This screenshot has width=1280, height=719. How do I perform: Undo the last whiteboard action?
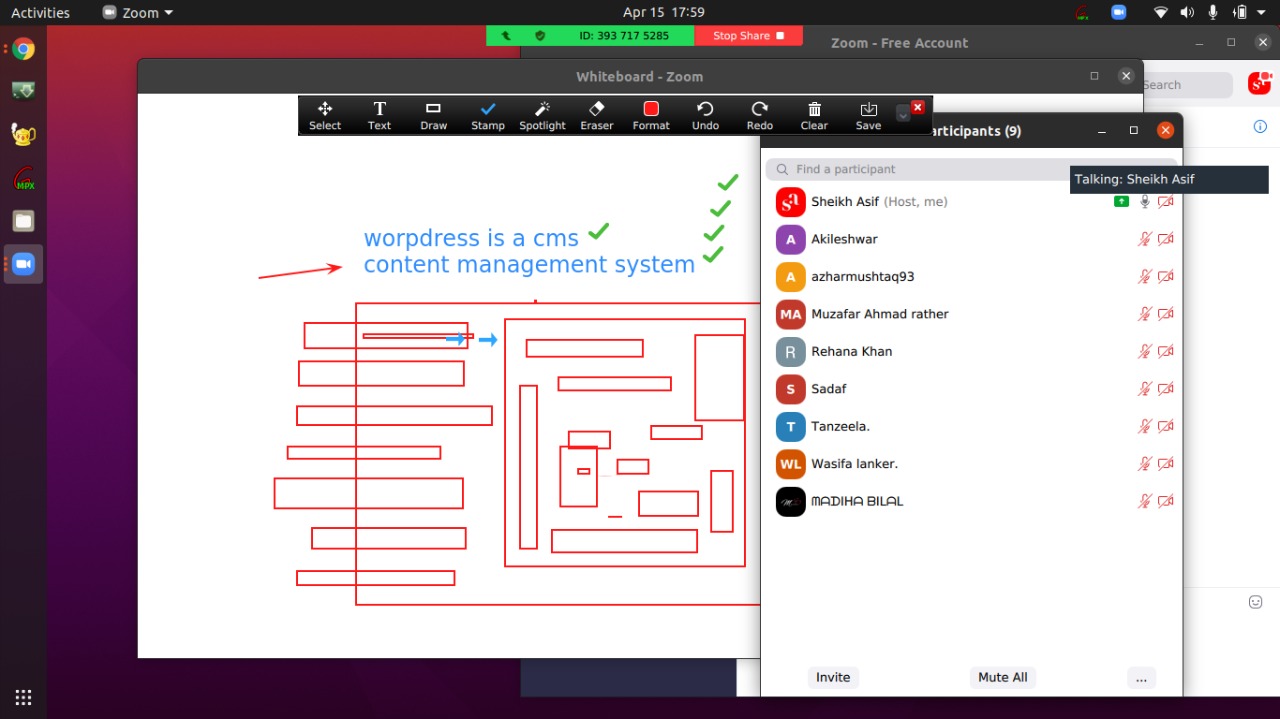706,115
